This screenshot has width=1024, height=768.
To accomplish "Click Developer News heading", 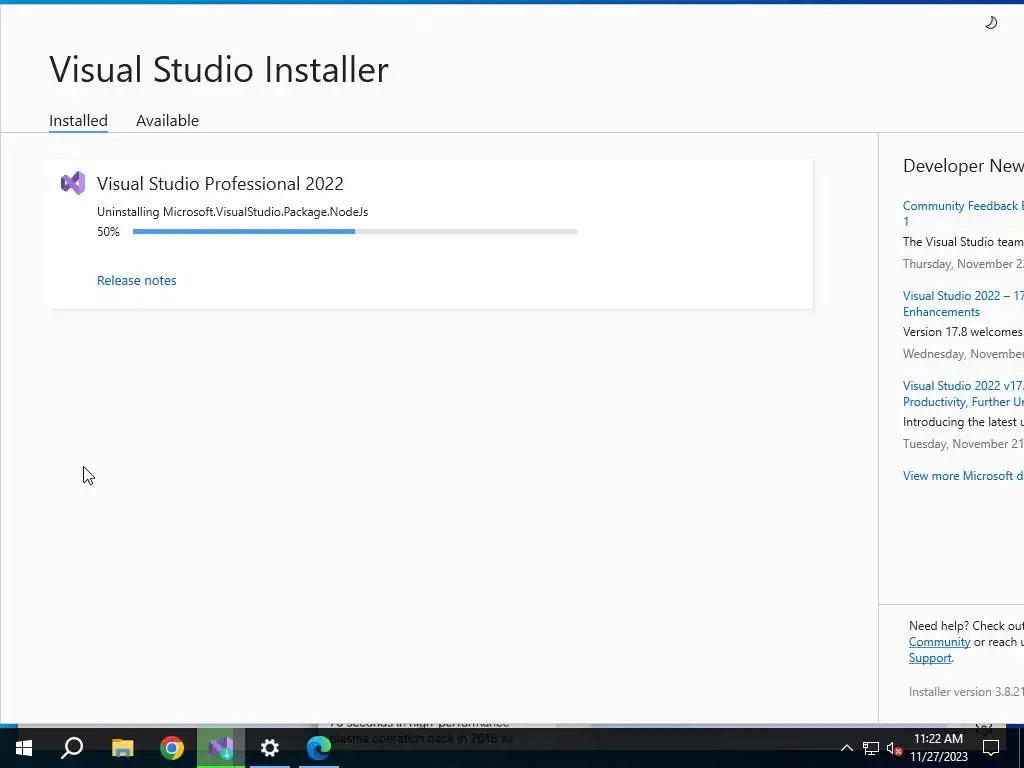I will coord(963,166).
